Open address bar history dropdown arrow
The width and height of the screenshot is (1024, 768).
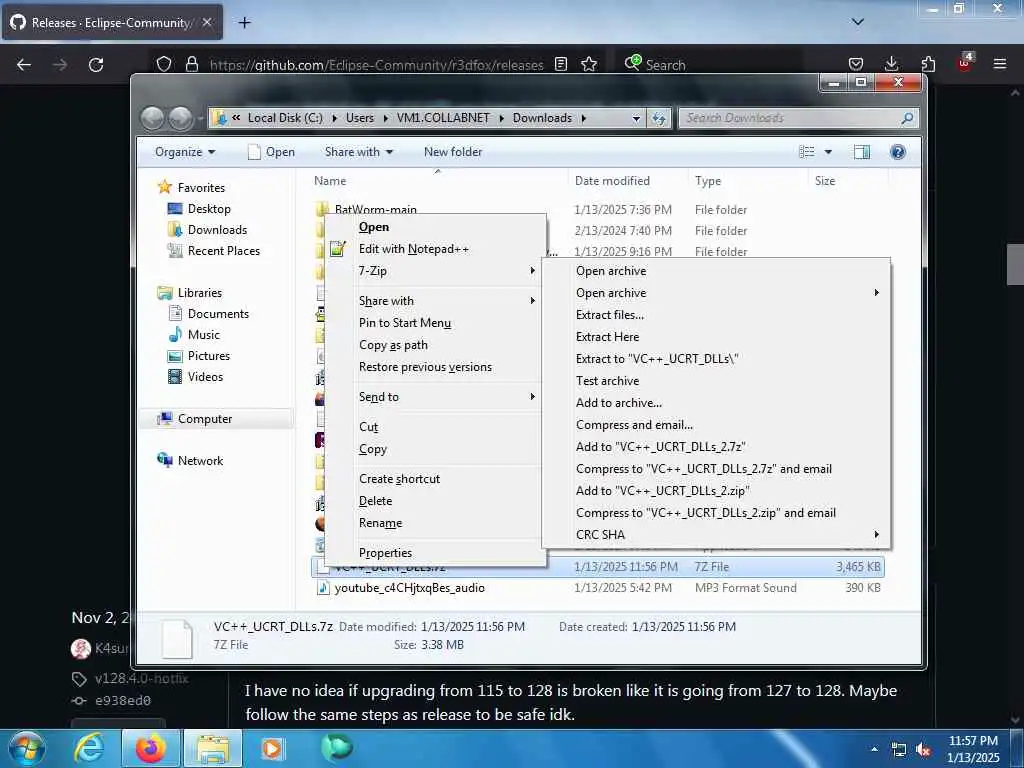(x=636, y=118)
